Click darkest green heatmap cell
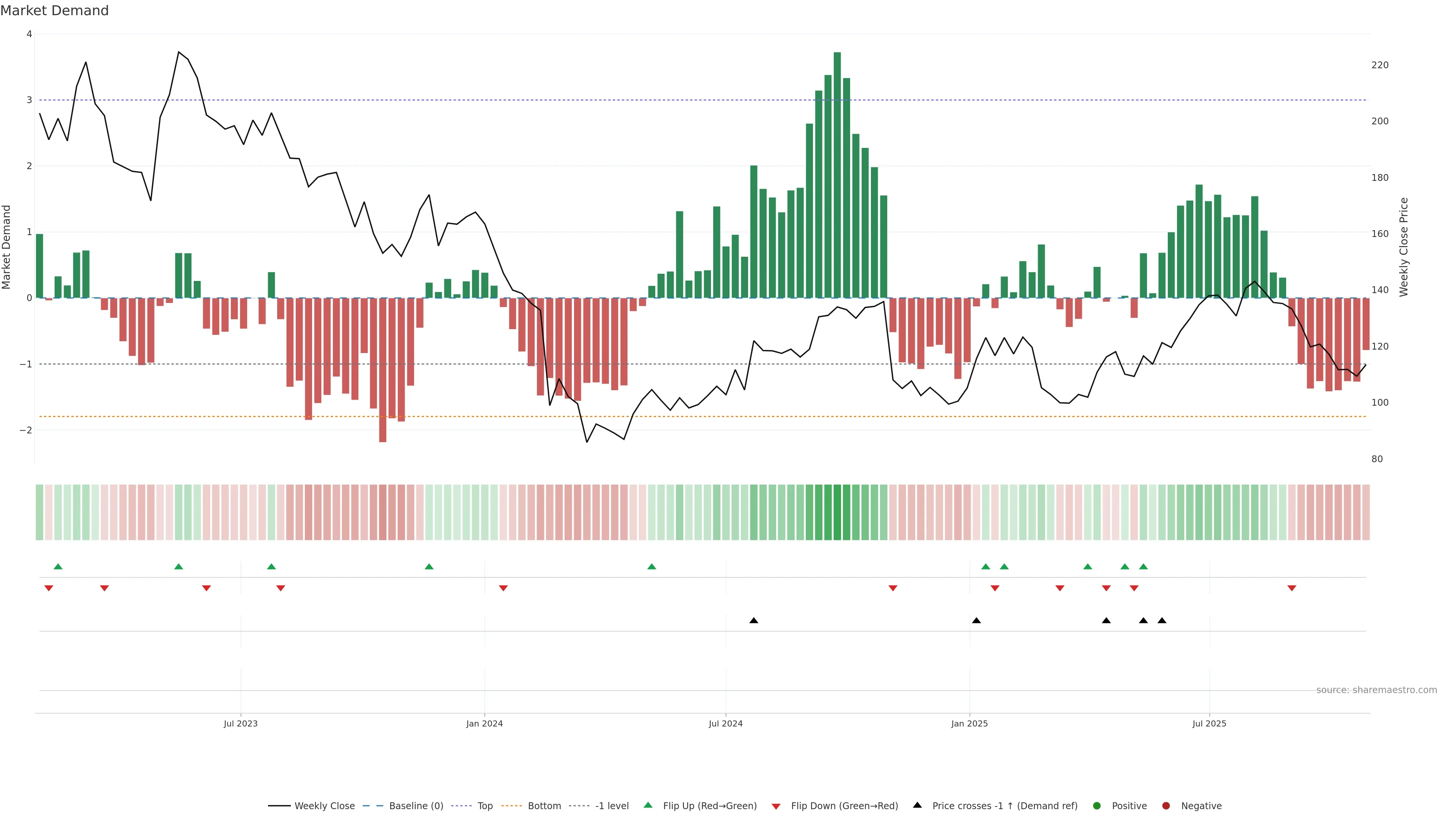This screenshot has width=1456, height=819. click(x=837, y=512)
